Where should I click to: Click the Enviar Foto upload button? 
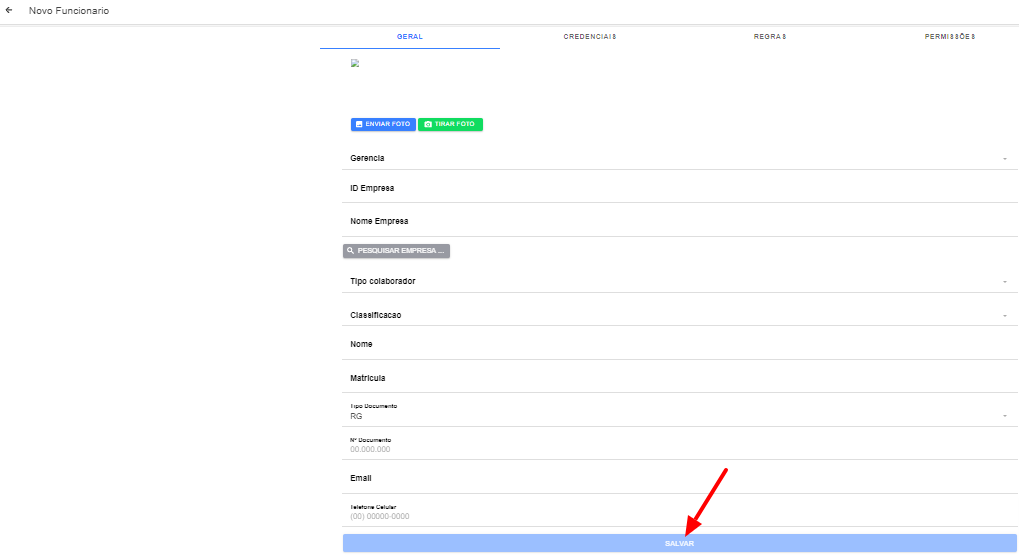click(x=383, y=125)
